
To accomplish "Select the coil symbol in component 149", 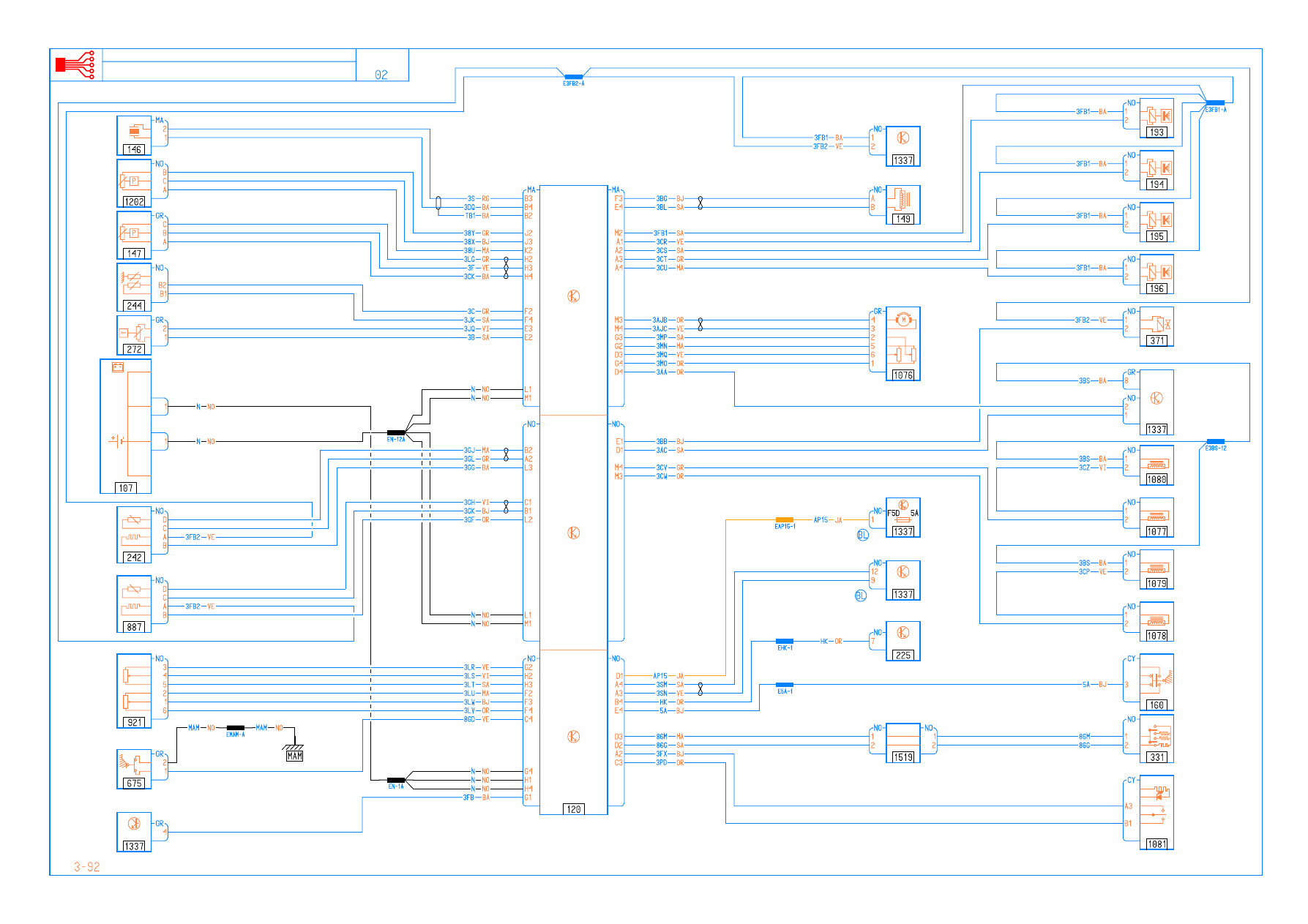I will pos(903,198).
